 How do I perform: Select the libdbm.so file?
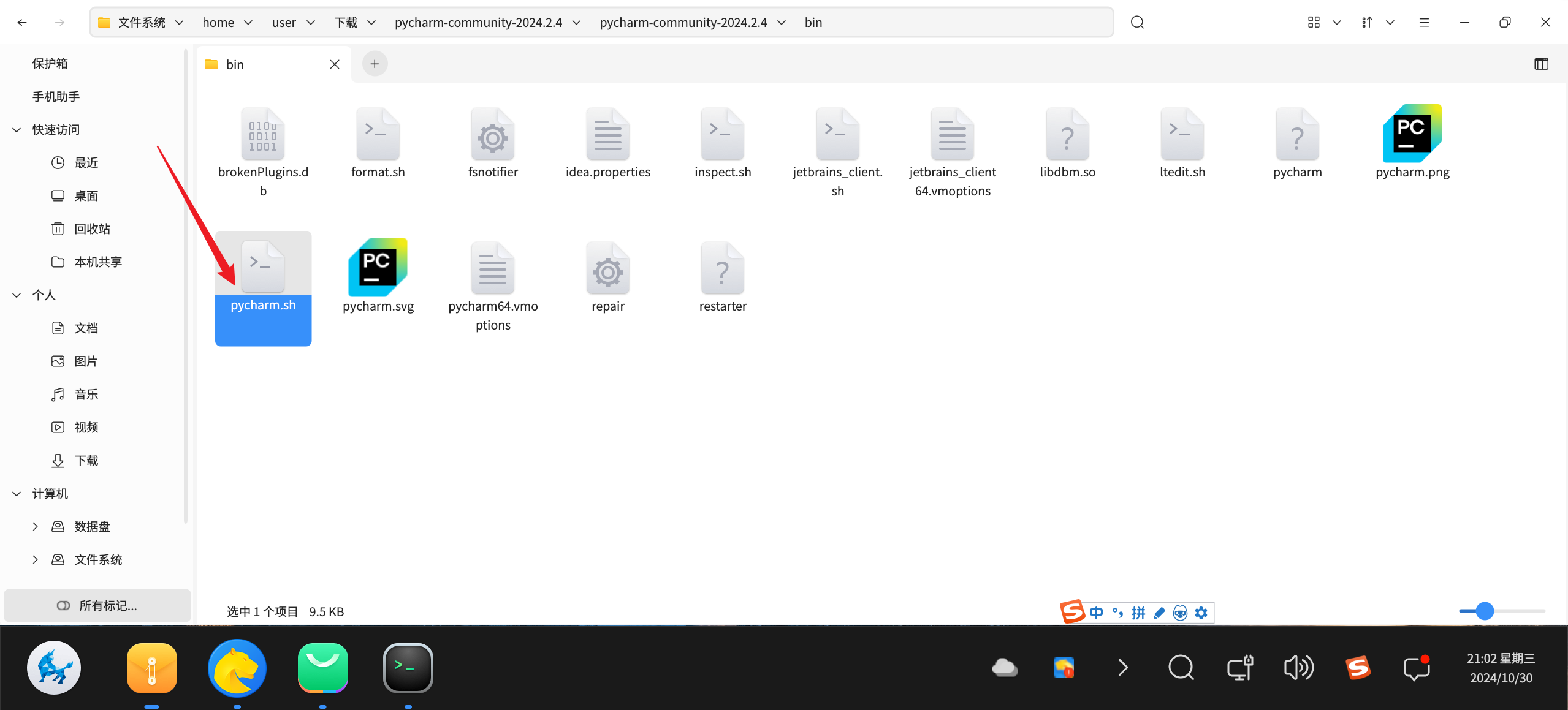coord(1068,143)
